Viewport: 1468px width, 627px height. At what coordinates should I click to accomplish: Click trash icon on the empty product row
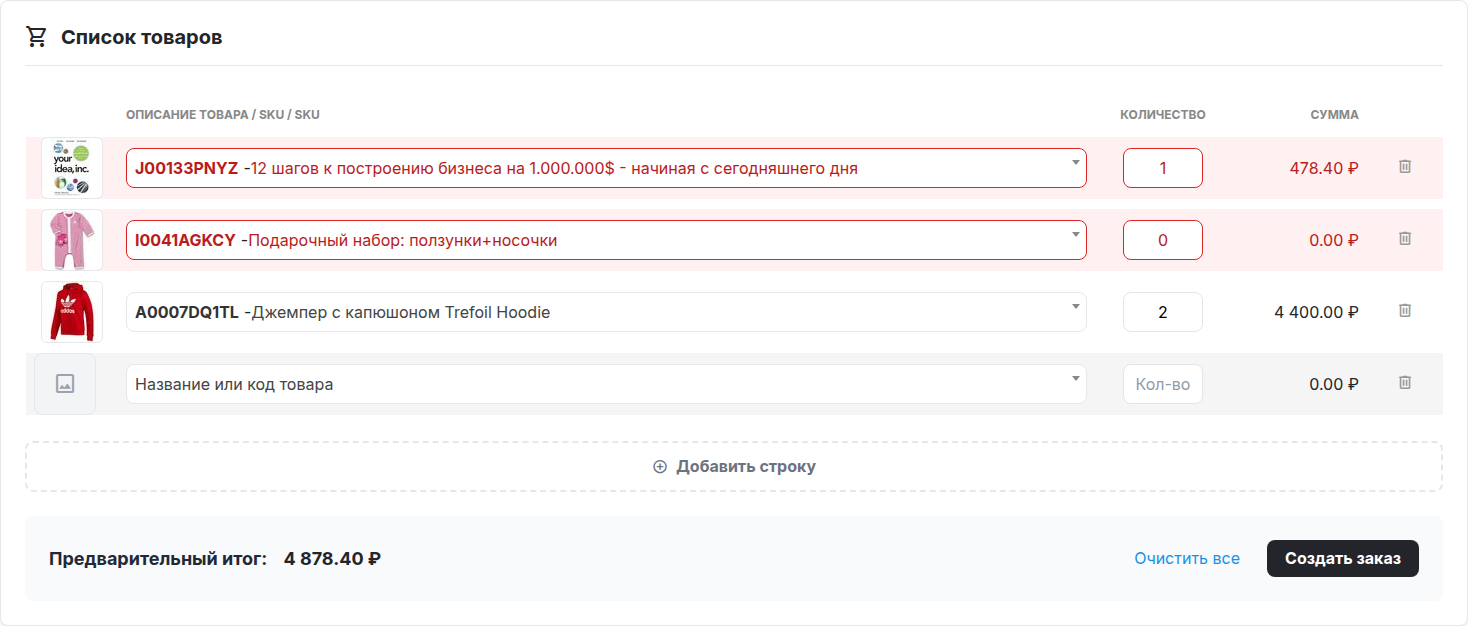tap(1404, 383)
